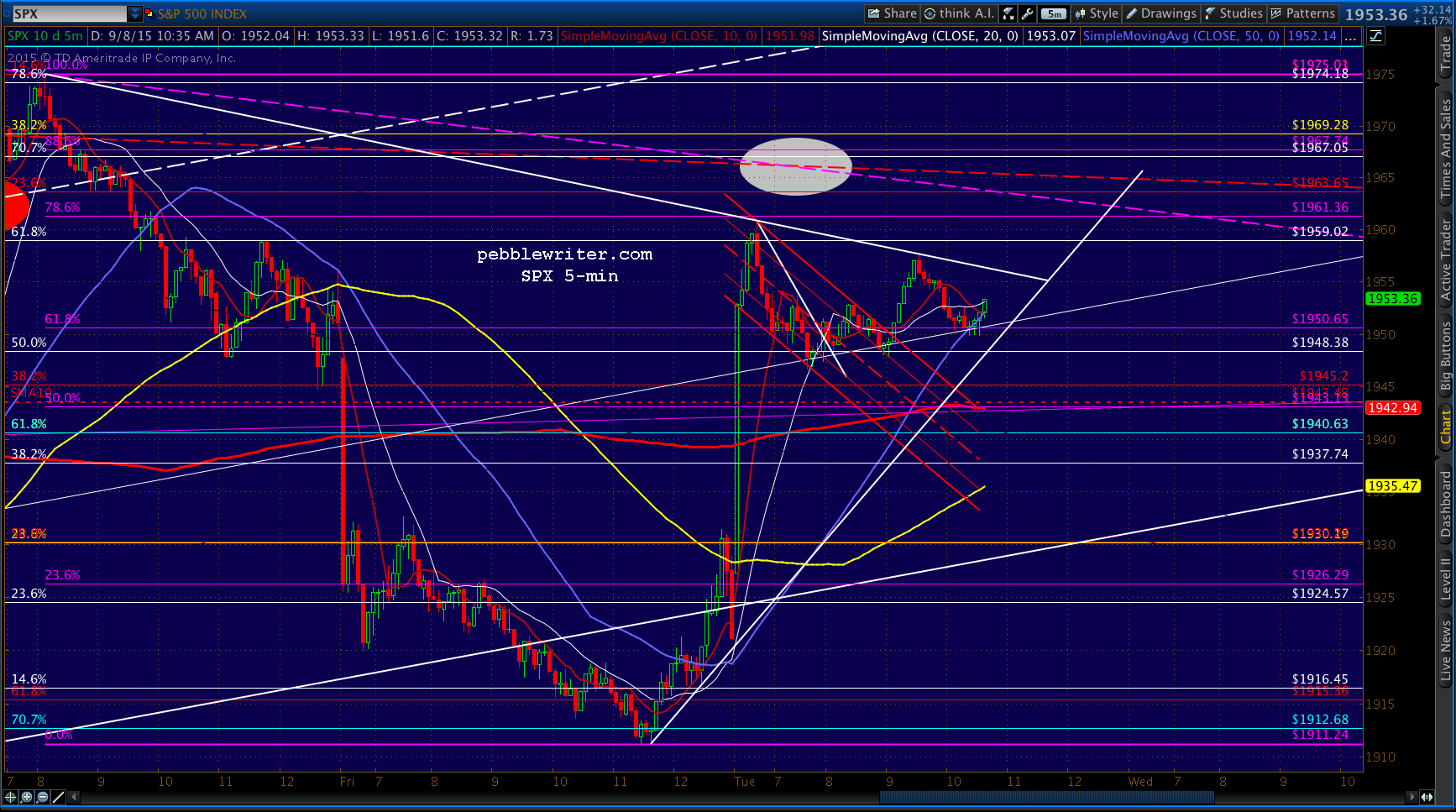Click the scroll left arrow of time axis

click(75, 797)
